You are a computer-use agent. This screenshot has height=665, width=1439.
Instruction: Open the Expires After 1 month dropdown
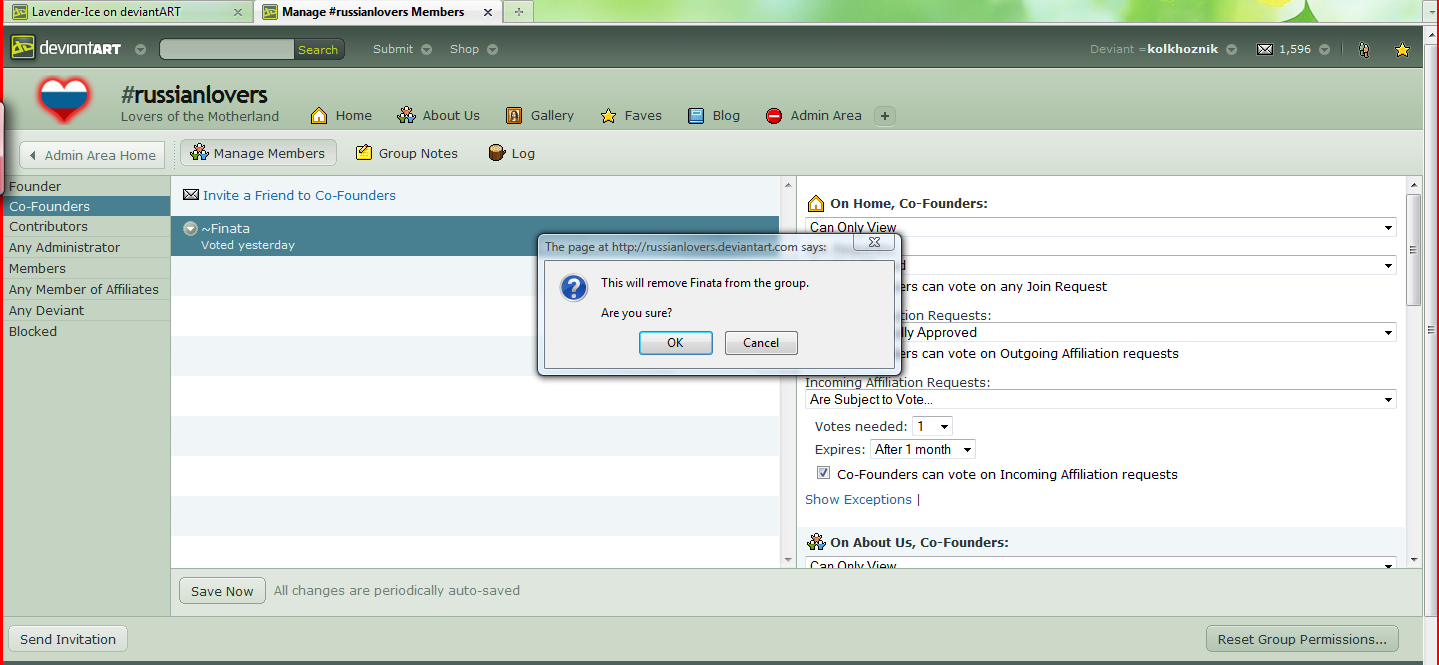922,449
